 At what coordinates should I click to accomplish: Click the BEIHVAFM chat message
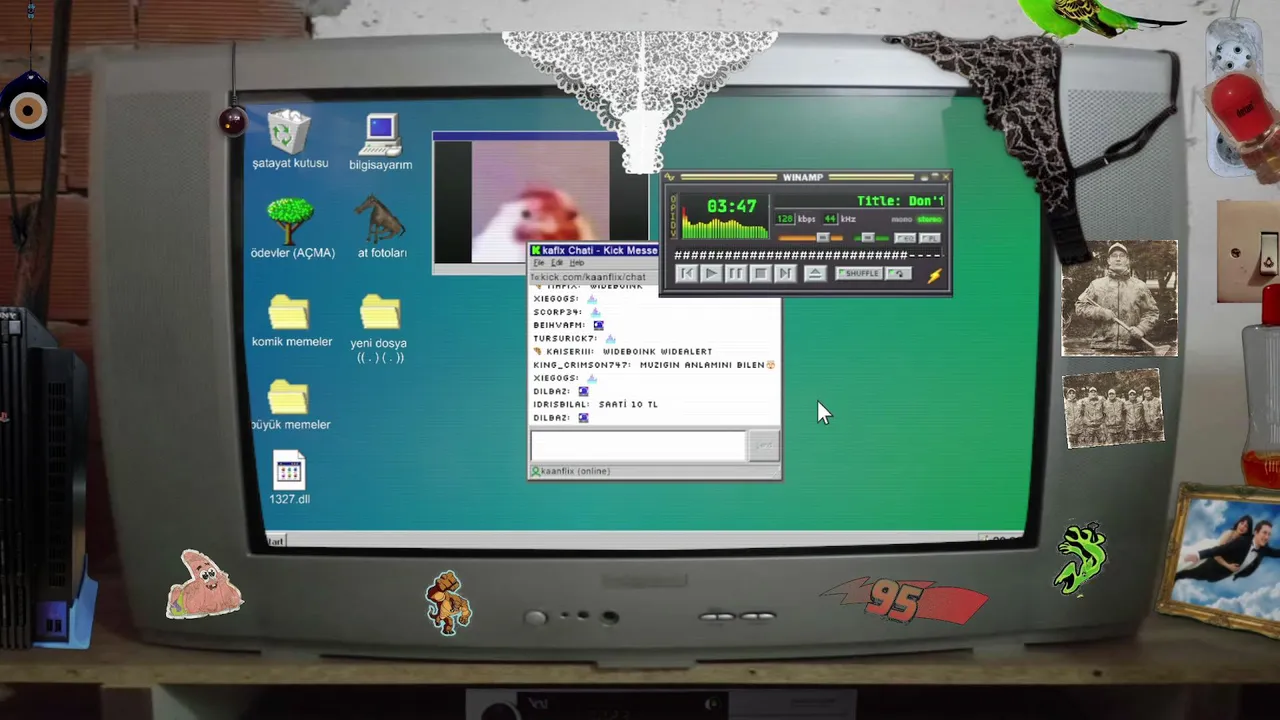click(x=568, y=325)
